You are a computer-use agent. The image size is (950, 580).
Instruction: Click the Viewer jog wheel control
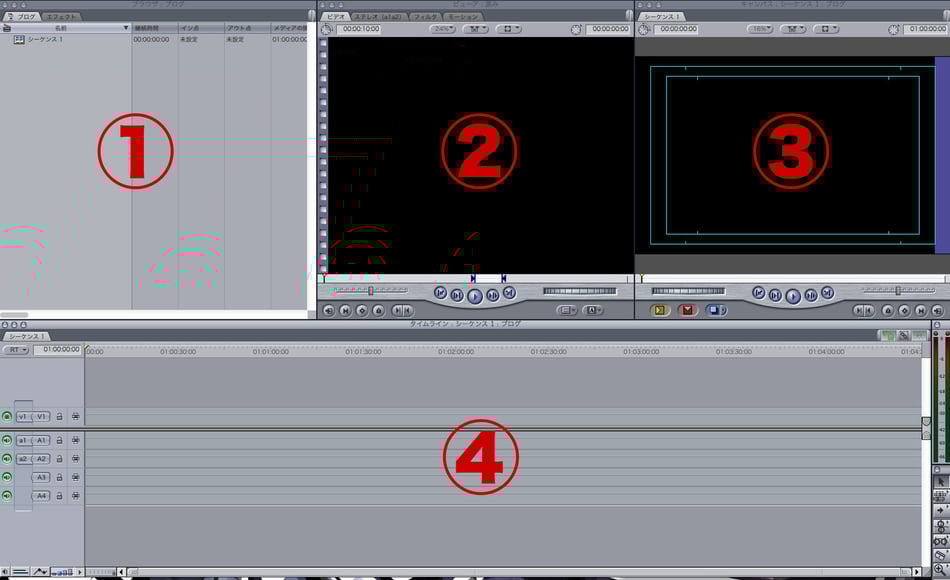pyautogui.click(x=580, y=292)
